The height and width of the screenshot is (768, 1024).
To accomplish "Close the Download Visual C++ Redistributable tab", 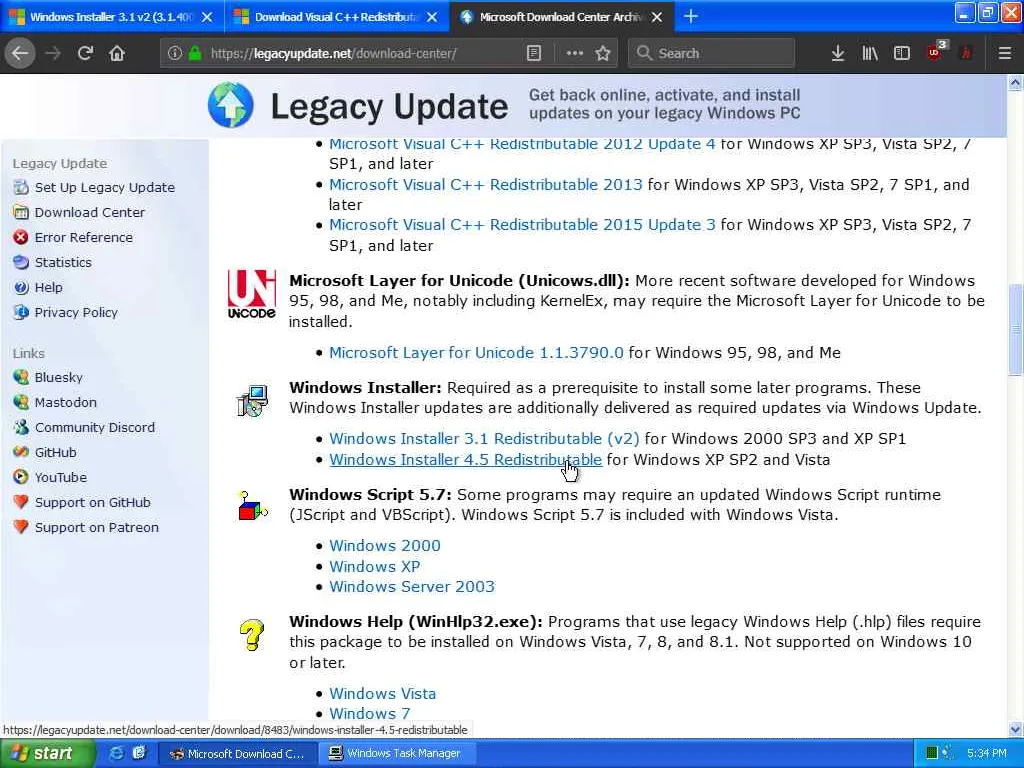I will (432, 17).
